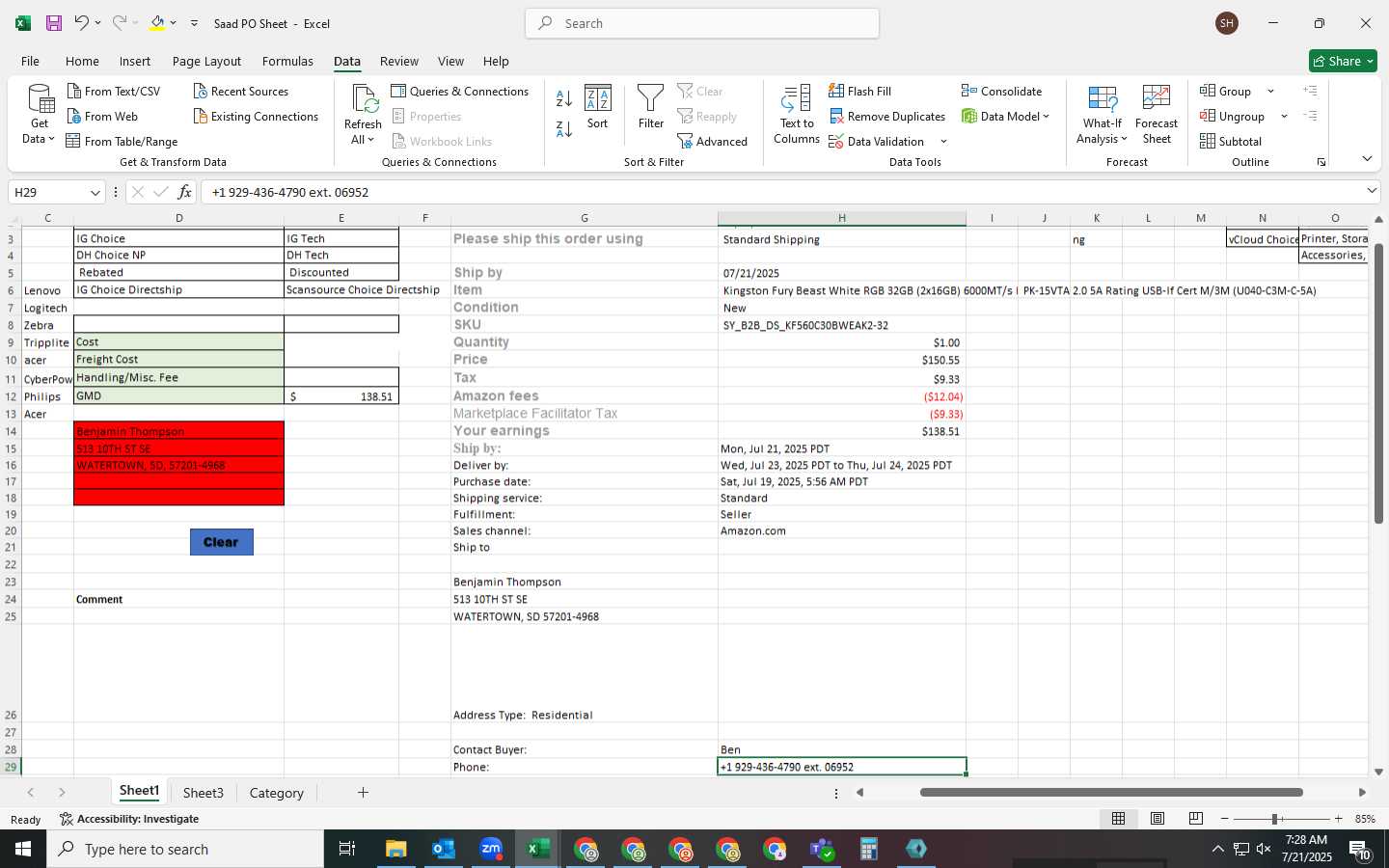Image resolution: width=1389 pixels, height=868 pixels.
Task: Select From Table/Range option
Action: (123, 141)
